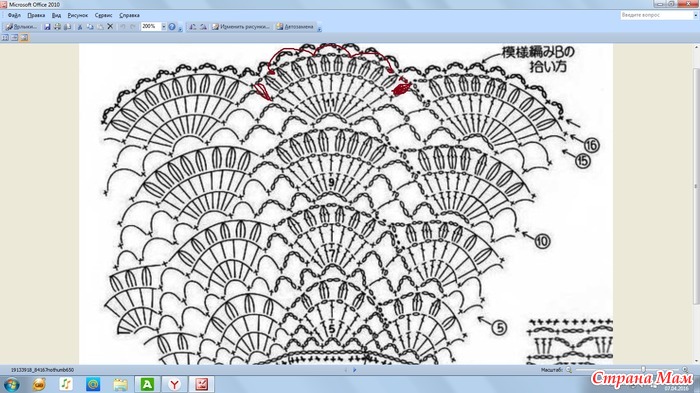Screen dimensions: 700x393
Task: Click the Масштаб zoom slider handle
Action: pos(643,370)
